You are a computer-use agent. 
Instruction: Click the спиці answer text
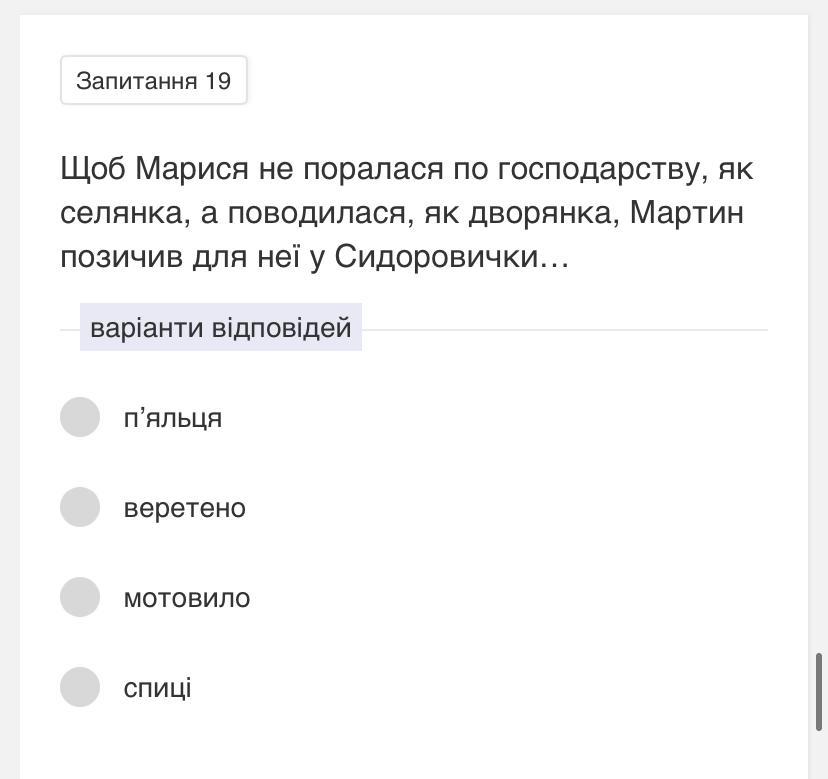(158, 688)
